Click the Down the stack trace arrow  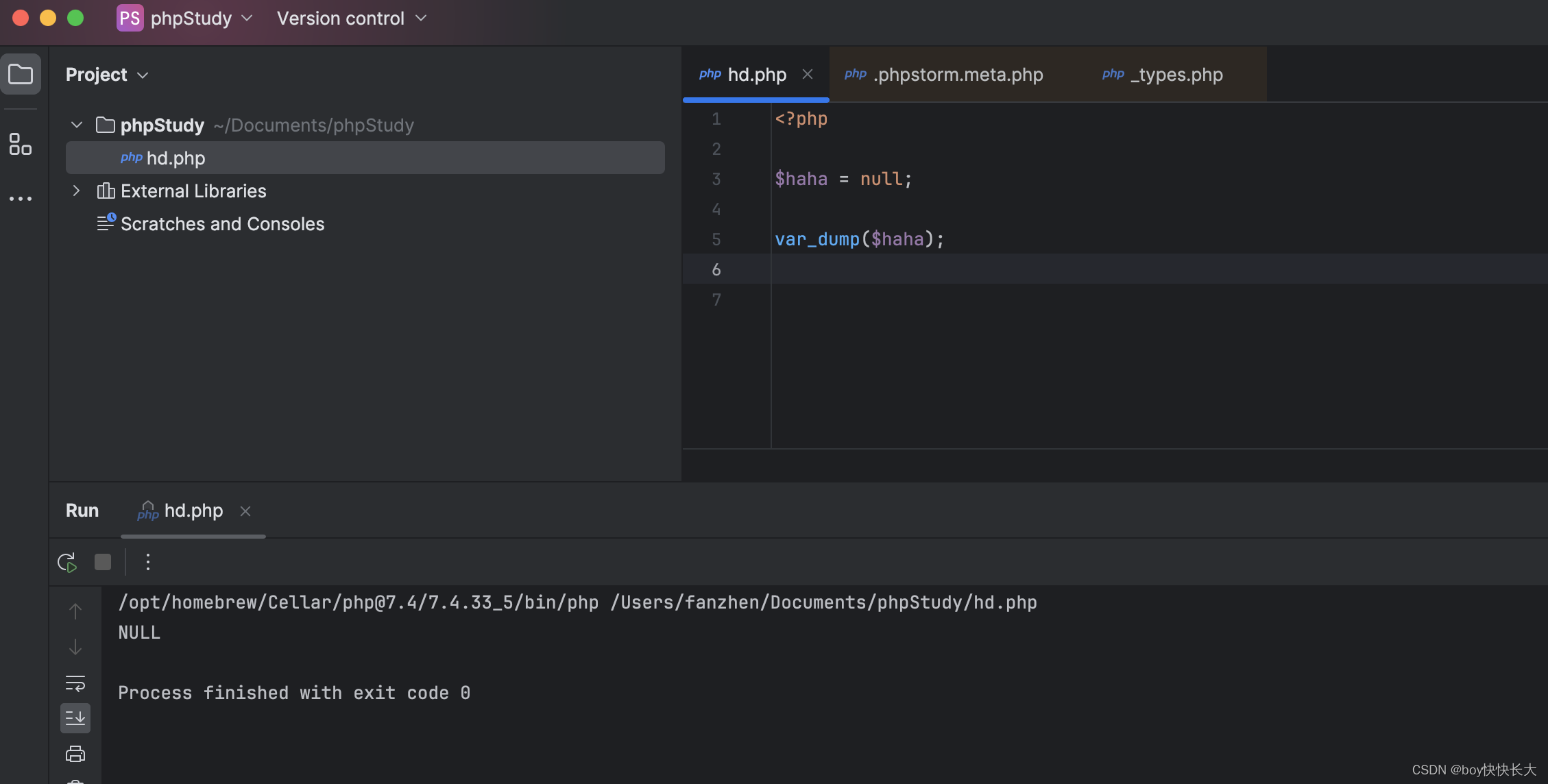[x=75, y=647]
